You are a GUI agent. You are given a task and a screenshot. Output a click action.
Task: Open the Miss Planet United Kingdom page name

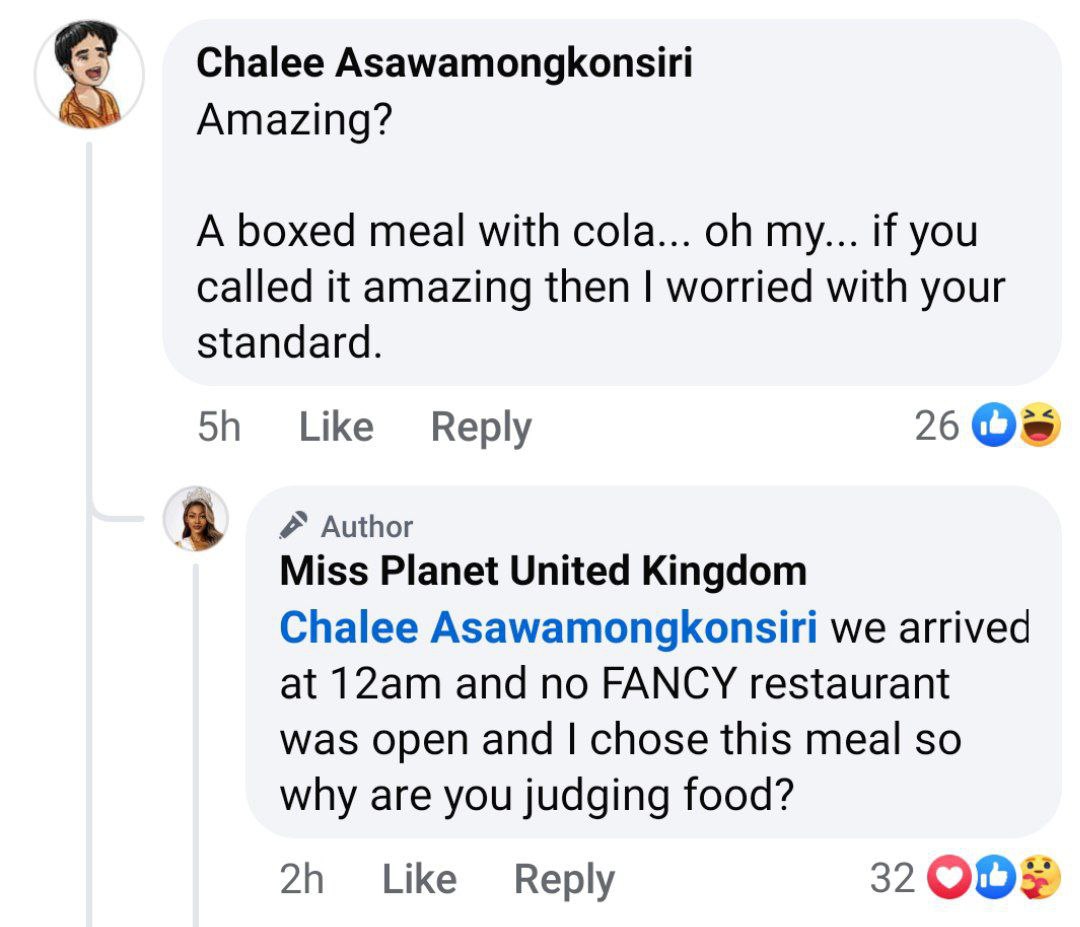tap(543, 571)
